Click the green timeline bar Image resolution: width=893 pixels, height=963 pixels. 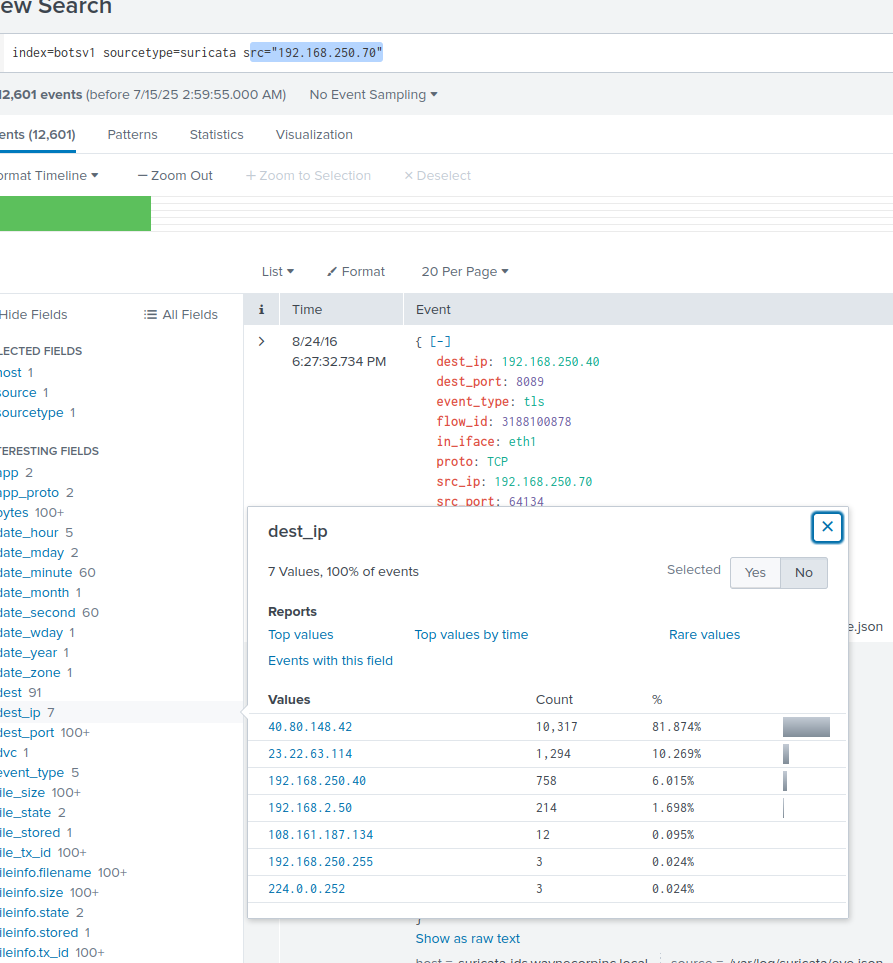(75, 213)
